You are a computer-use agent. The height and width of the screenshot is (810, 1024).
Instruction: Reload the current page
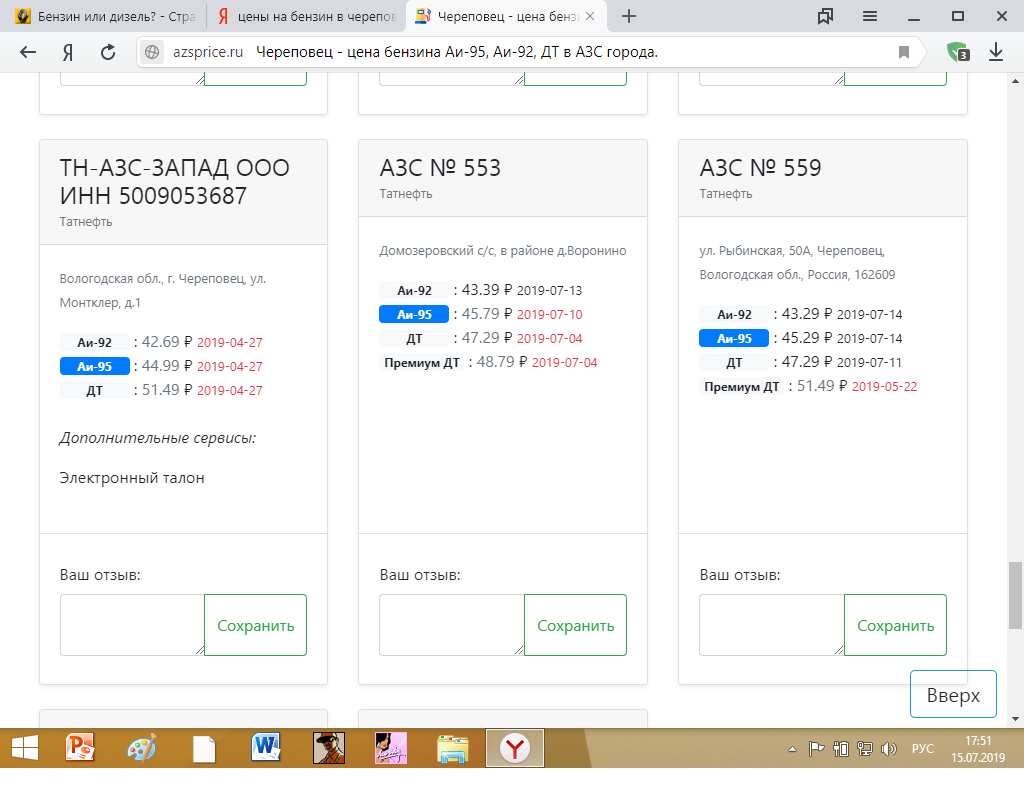point(108,52)
